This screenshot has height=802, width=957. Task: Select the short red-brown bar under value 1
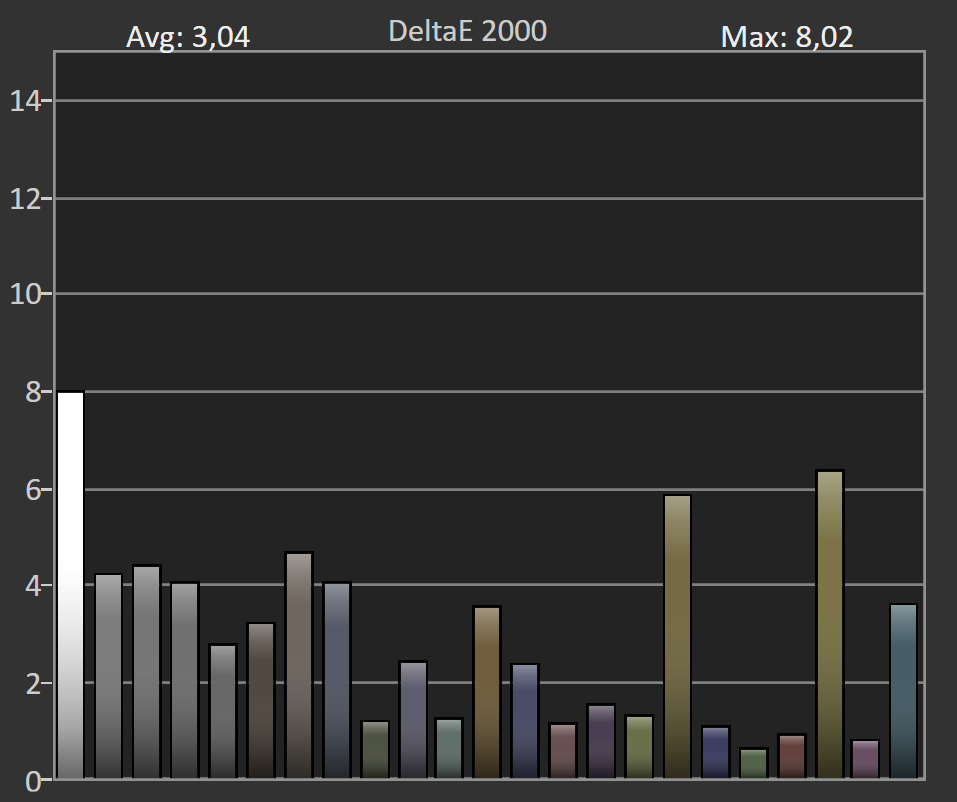pyautogui.click(x=792, y=756)
